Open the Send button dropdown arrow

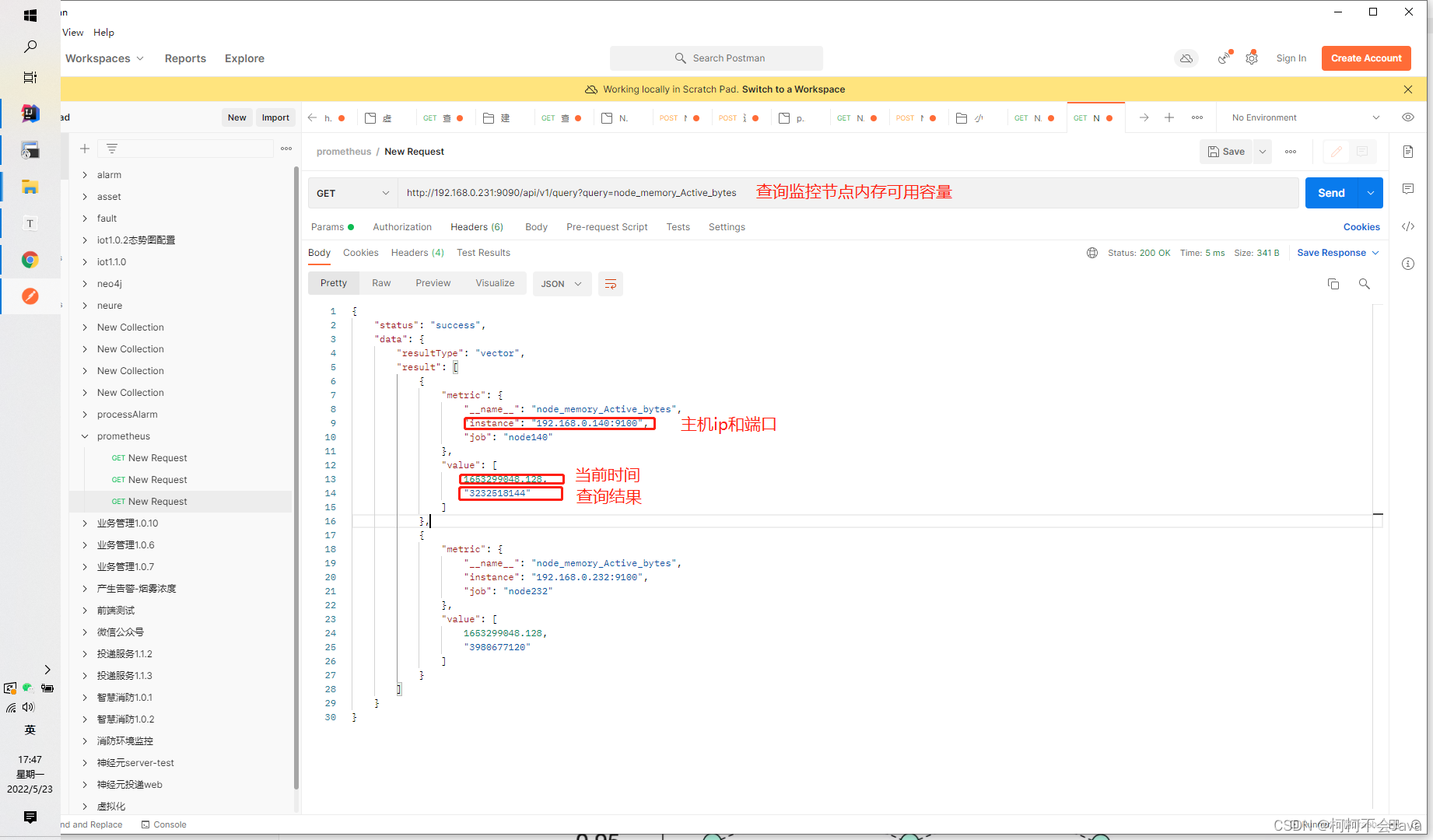(1371, 193)
